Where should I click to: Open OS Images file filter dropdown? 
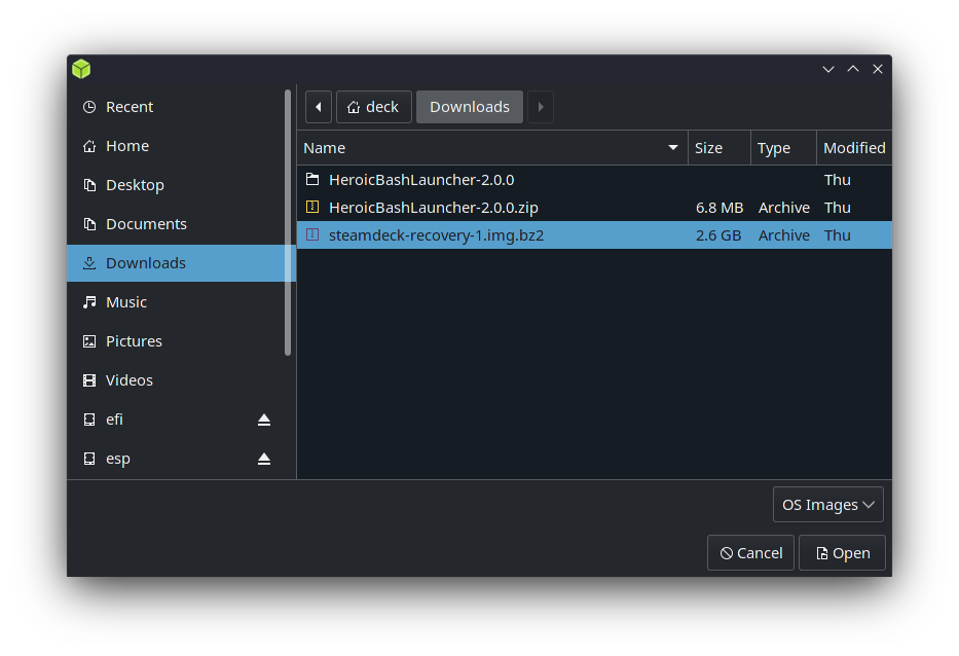(828, 504)
